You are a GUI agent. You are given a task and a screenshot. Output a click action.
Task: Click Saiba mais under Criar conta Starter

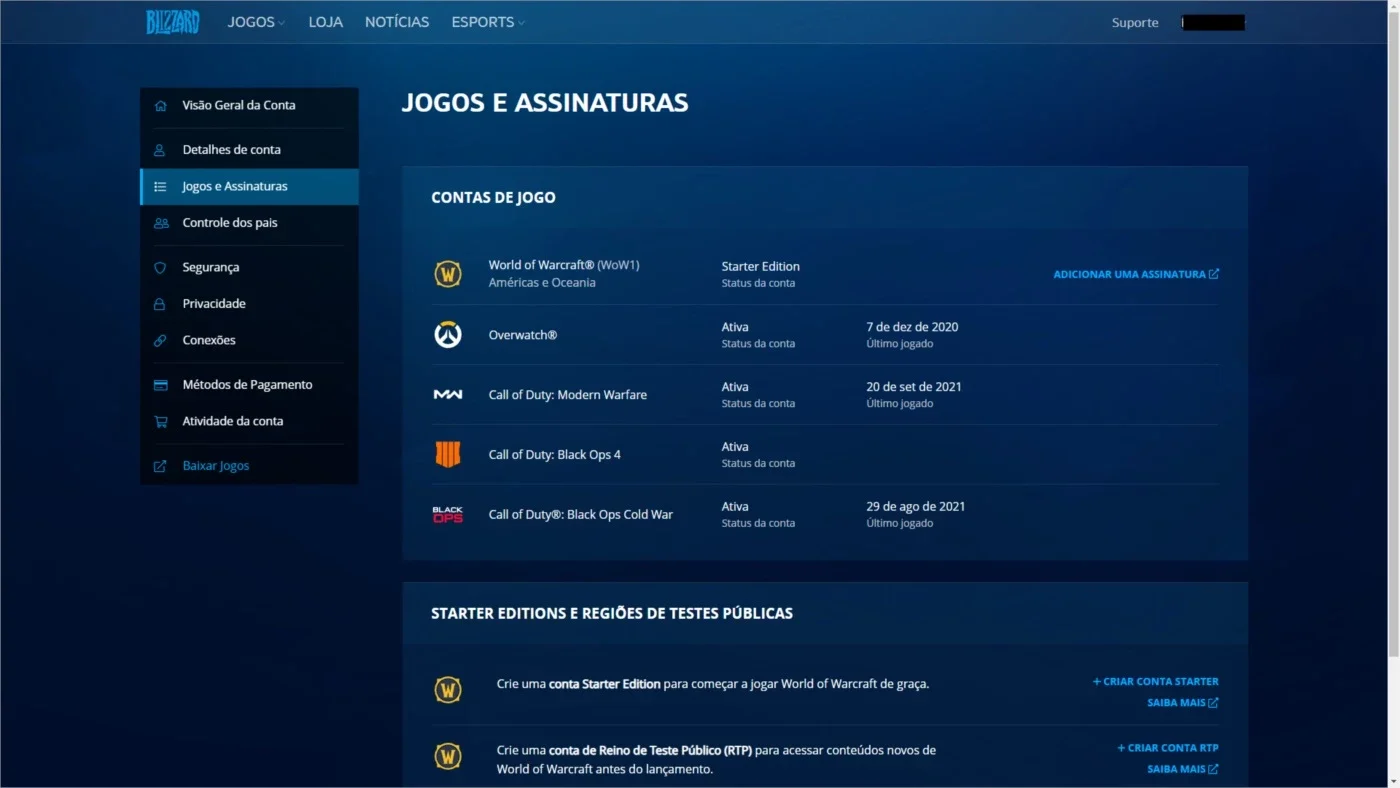[1183, 703]
